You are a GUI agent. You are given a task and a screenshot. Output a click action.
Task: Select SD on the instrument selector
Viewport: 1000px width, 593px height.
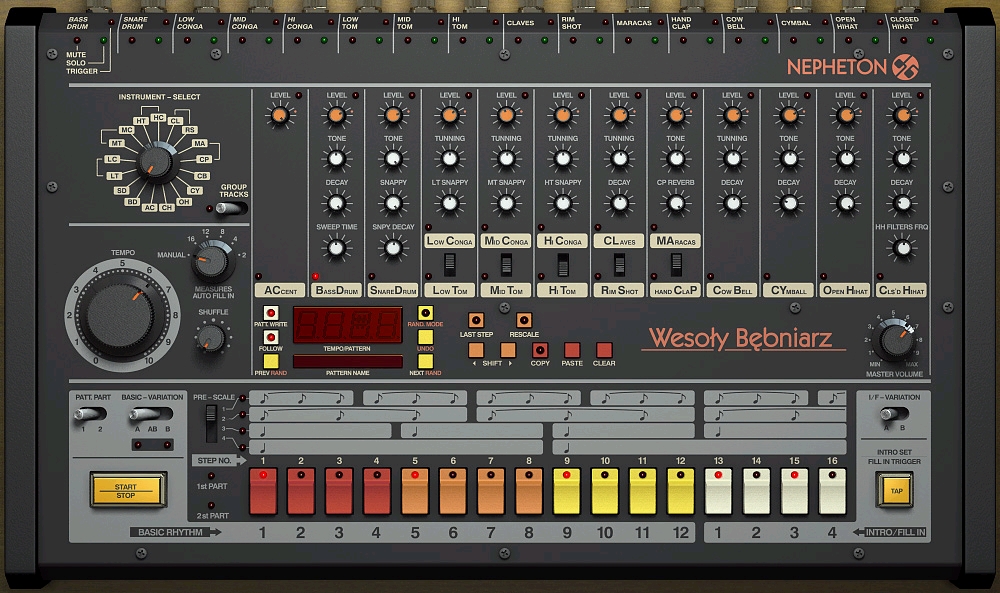121,190
